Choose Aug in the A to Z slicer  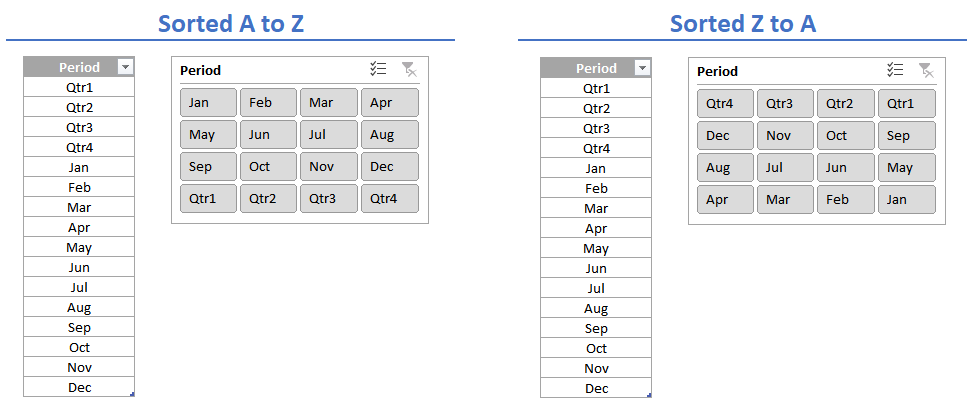(x=390, y=134)
